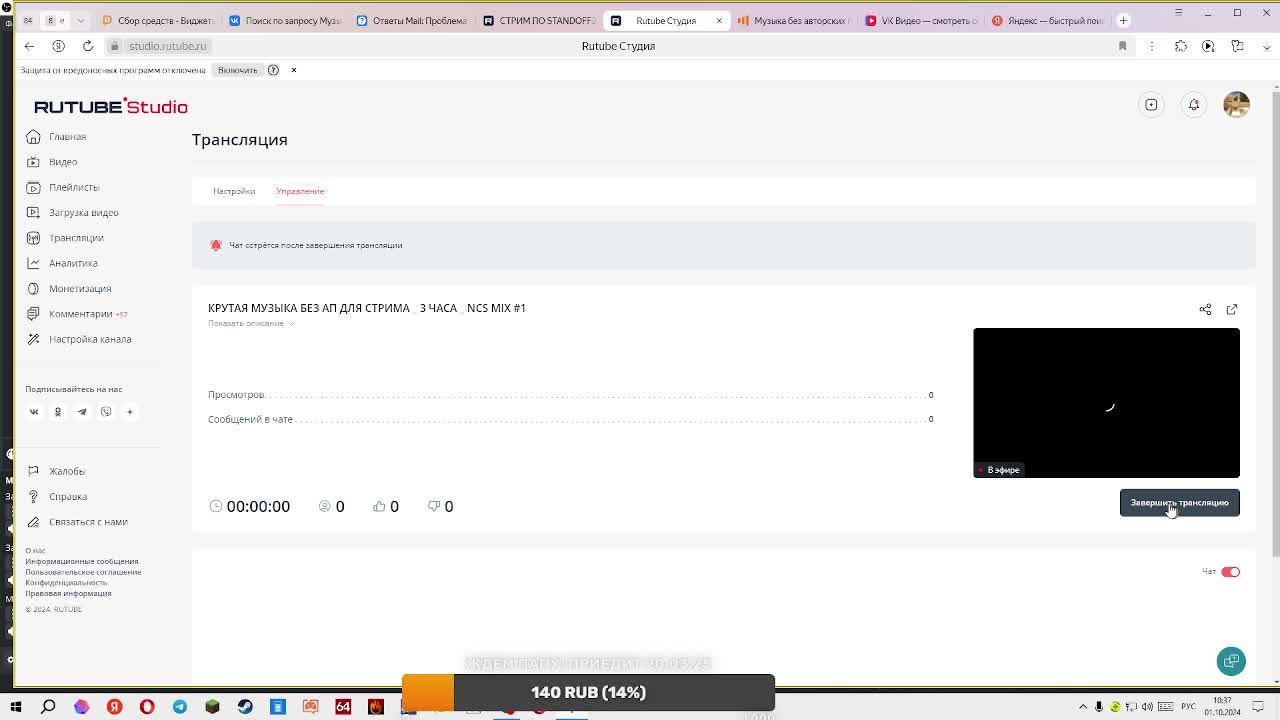Open Комментарии in sidebar

80,314
